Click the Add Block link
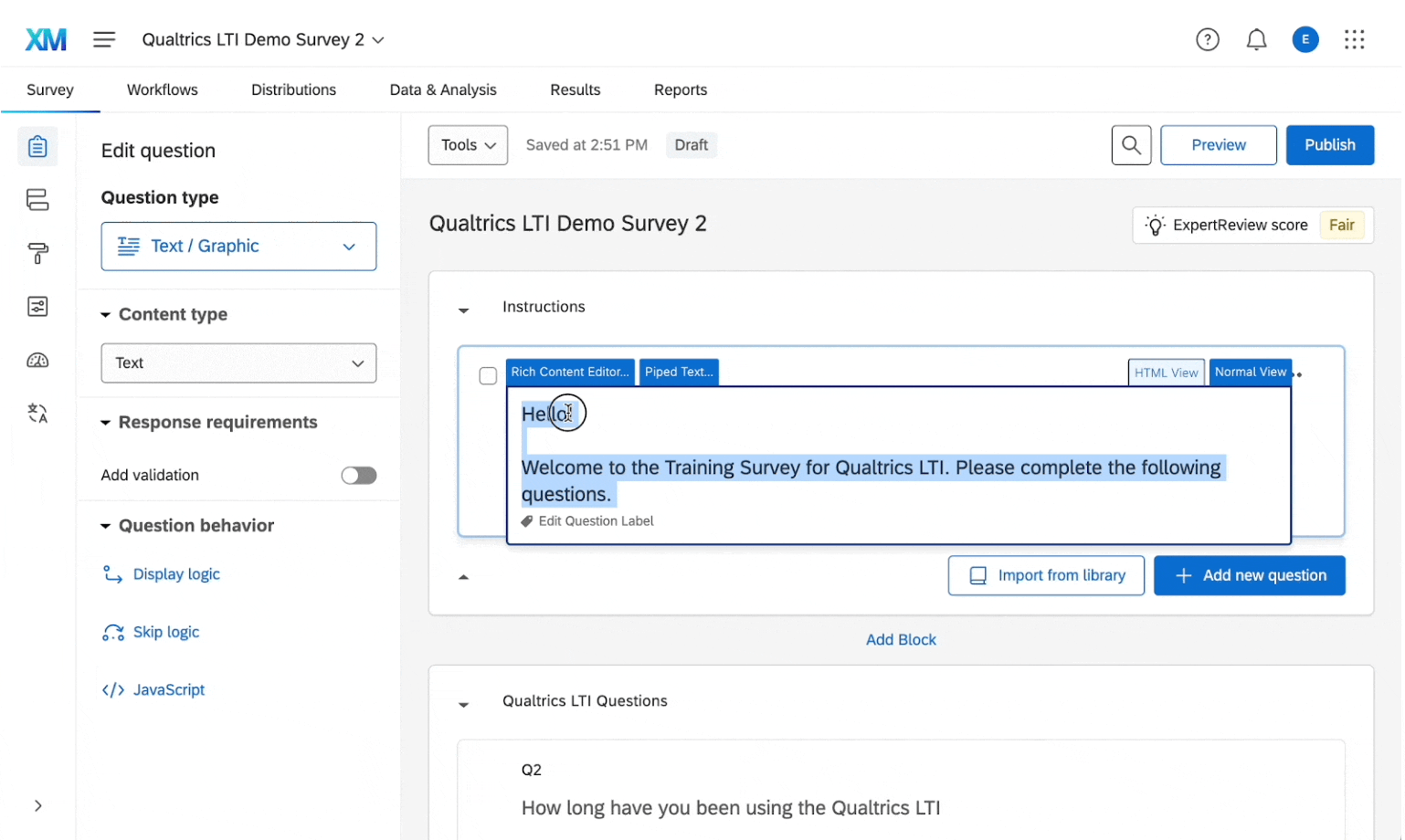Viewport: 1405px width, 840px height. point(901,640)
